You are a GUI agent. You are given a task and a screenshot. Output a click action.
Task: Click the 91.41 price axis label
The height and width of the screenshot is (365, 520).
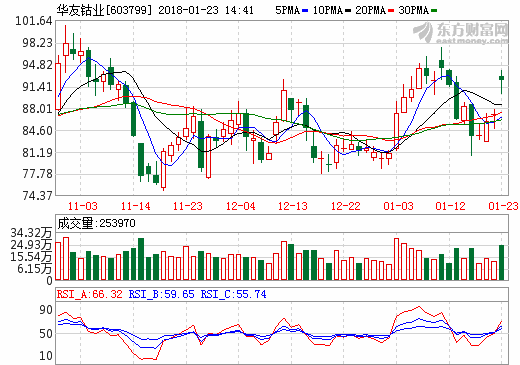click(x=38, y=87)
